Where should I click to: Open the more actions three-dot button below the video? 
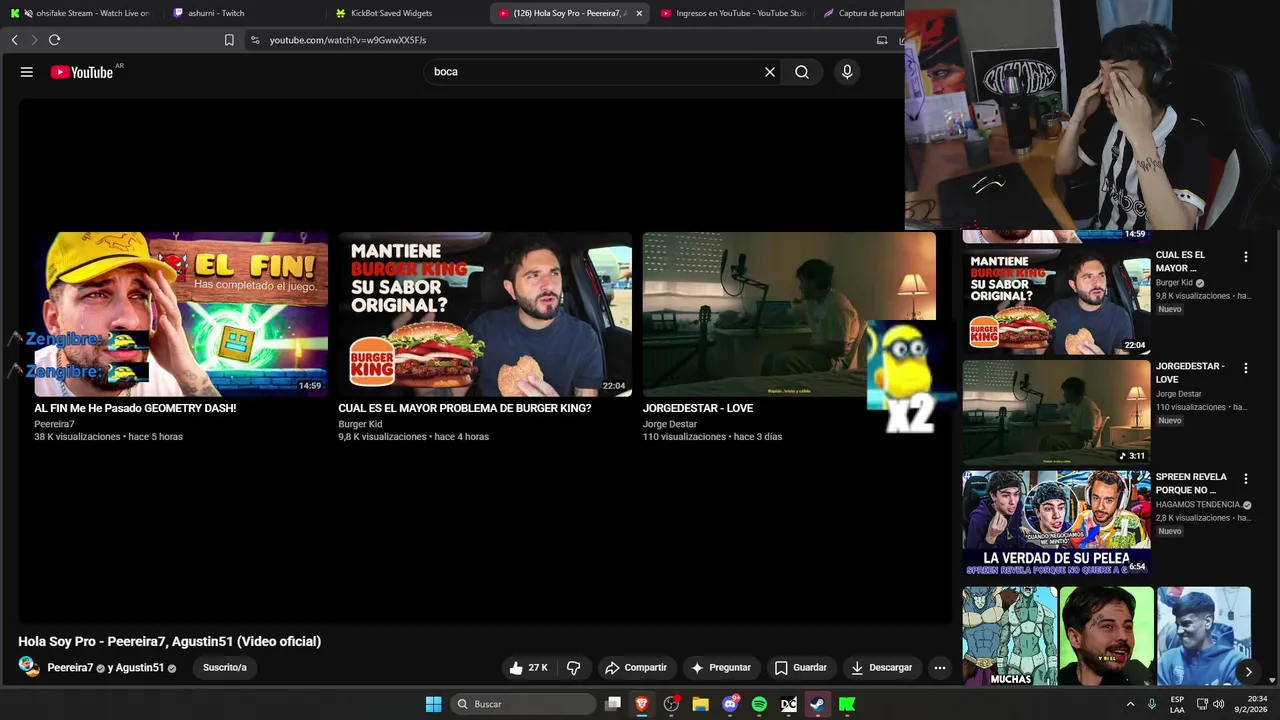click(939, 668)
